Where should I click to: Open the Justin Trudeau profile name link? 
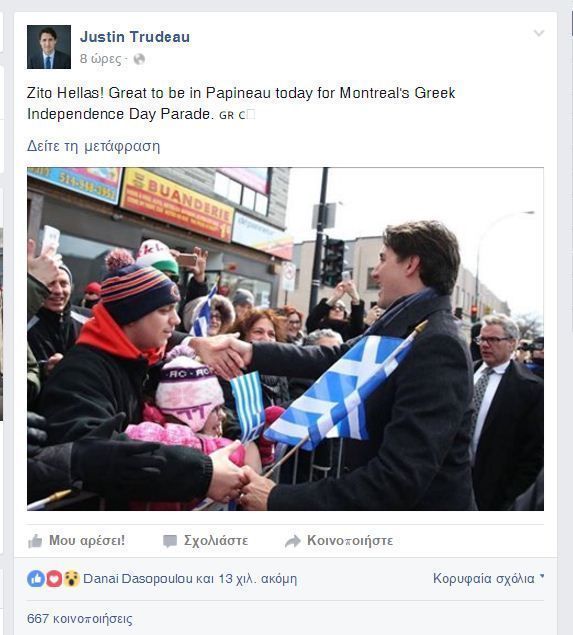tap(135, 37)
